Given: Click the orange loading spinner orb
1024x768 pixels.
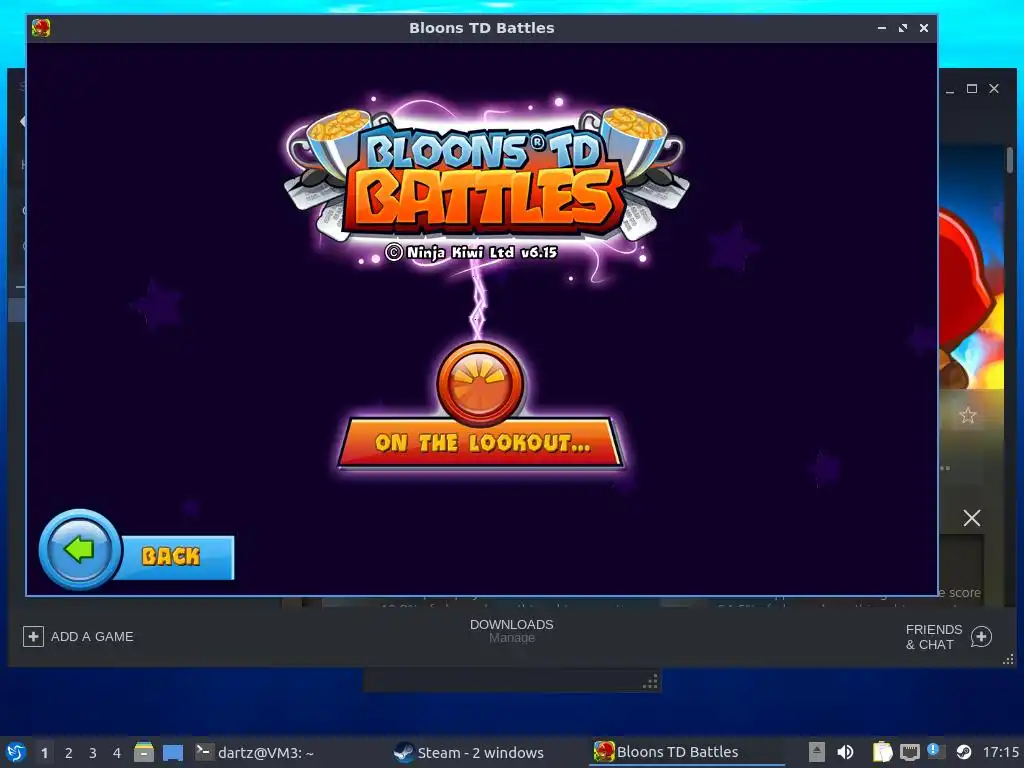Looking at the screenshot, I should pos(480,382).
